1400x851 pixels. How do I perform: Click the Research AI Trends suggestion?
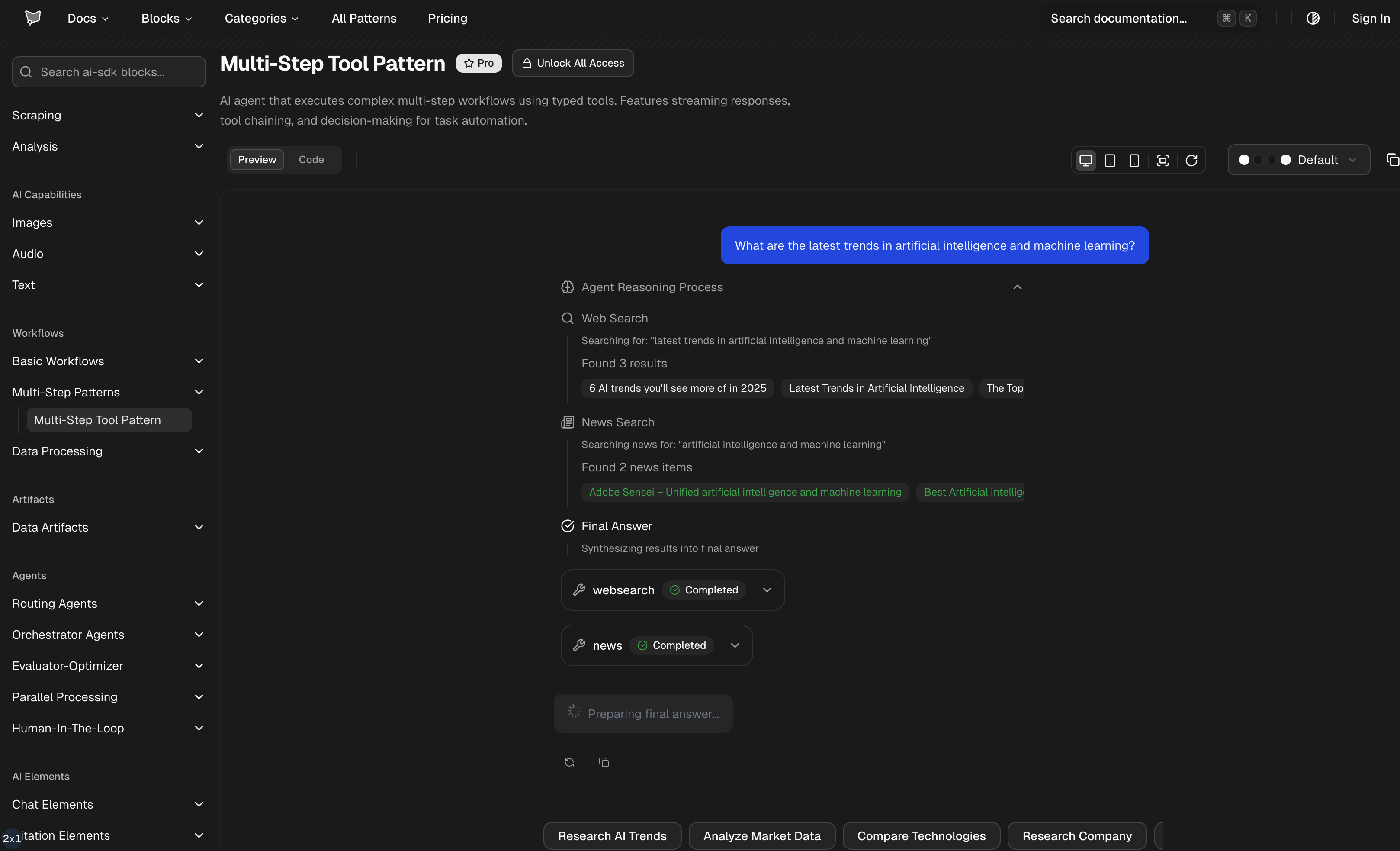(611, 836)
